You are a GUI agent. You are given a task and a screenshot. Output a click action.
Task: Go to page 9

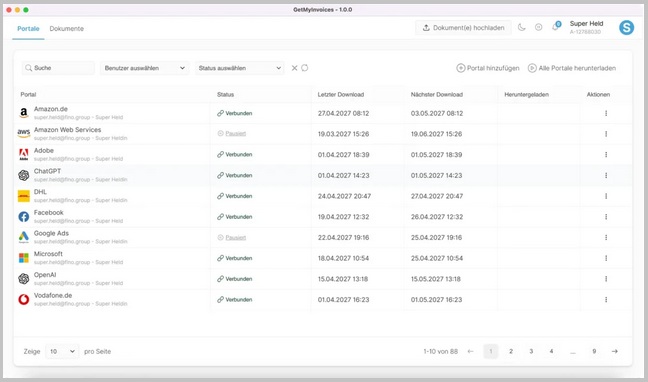(x=594, y=351)
